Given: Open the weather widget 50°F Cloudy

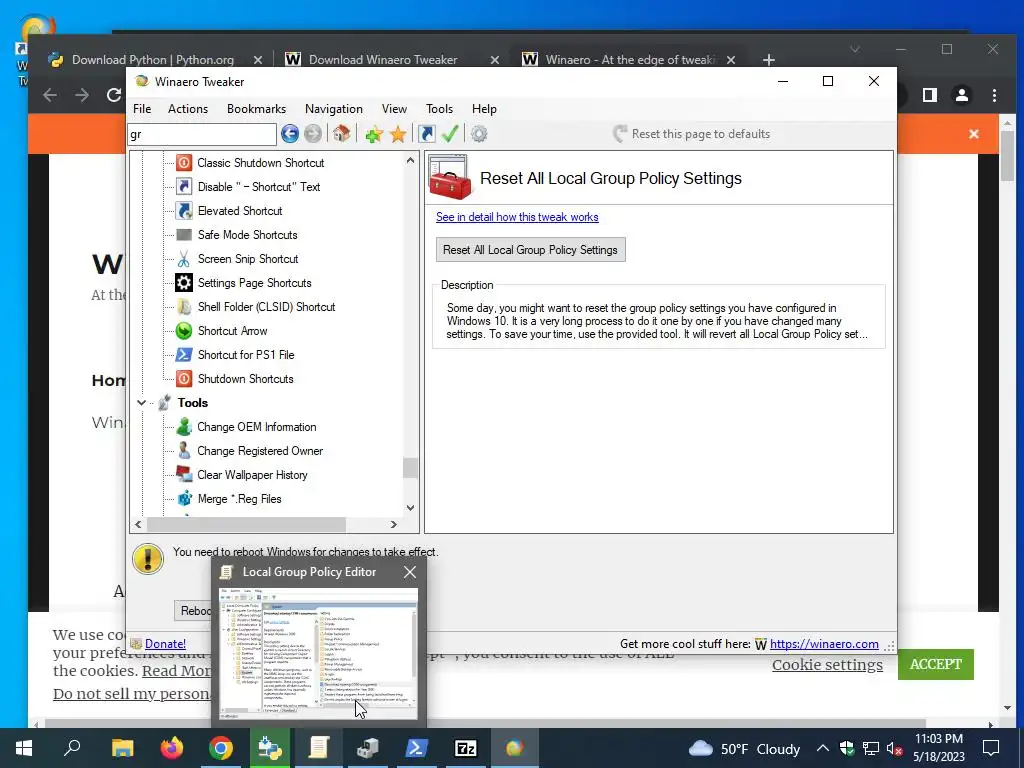Looking at the screenshot, I should point(744,748).
